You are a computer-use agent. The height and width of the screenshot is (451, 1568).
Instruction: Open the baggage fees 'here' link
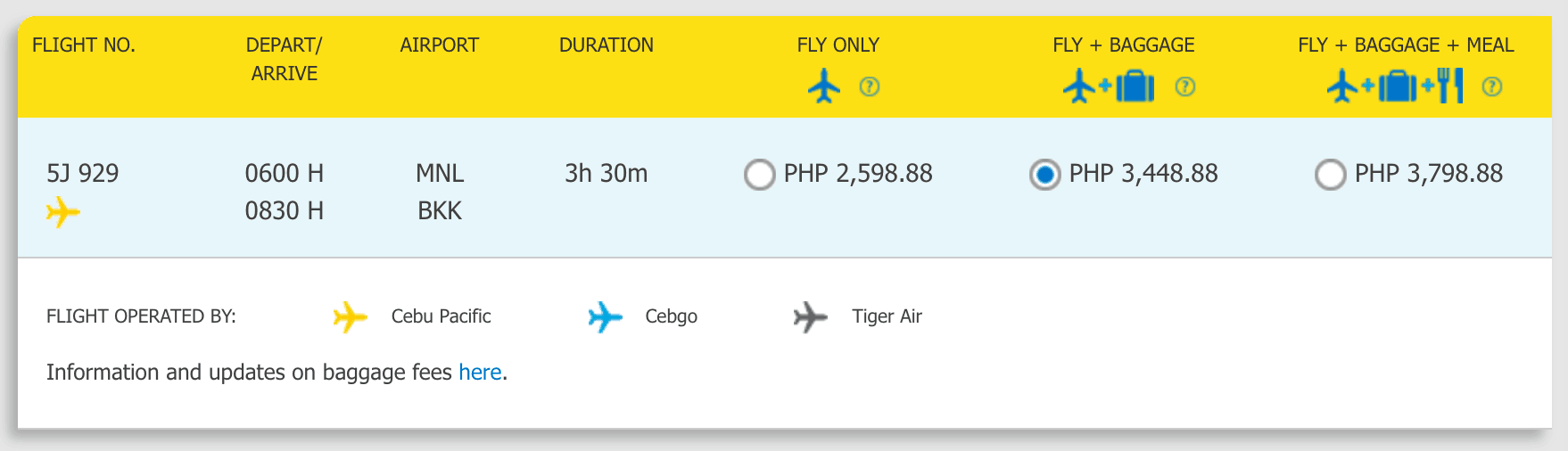pyautogui.click(x=480, y=373)
